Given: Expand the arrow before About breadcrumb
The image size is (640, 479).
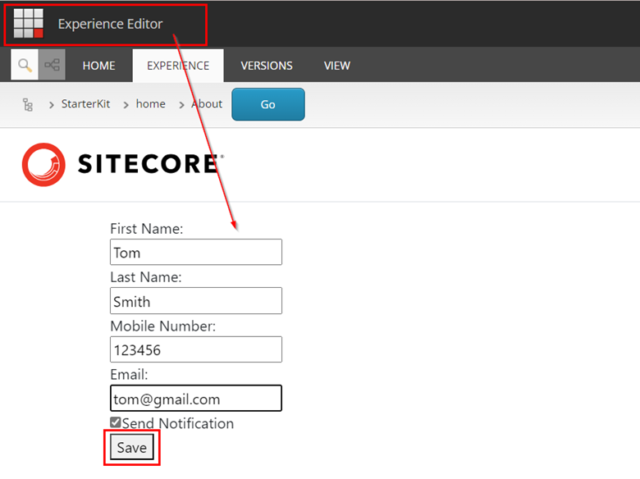Looking at the screenshot, I should coord(181,104).
